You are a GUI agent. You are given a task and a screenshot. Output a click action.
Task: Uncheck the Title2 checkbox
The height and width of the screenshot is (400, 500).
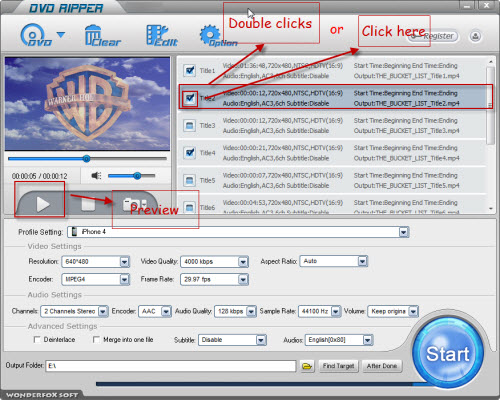click(190, 98)
